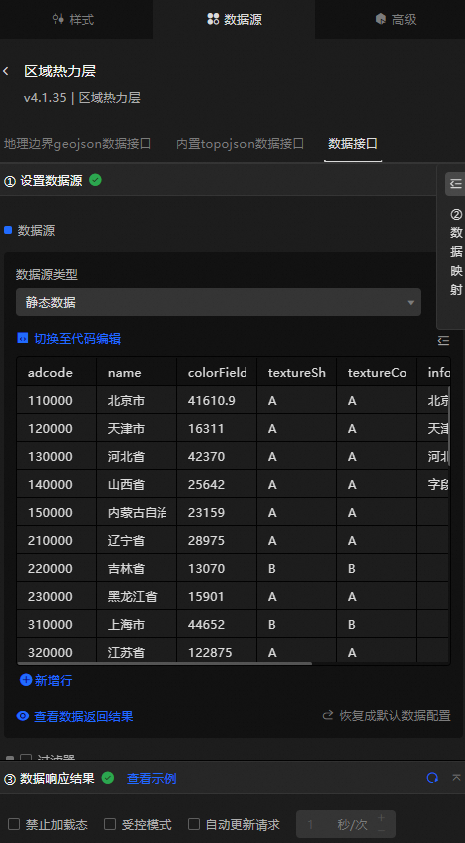Select the cell 41610.9
Screen dimensions: 465x843
[x=217, y=400]
